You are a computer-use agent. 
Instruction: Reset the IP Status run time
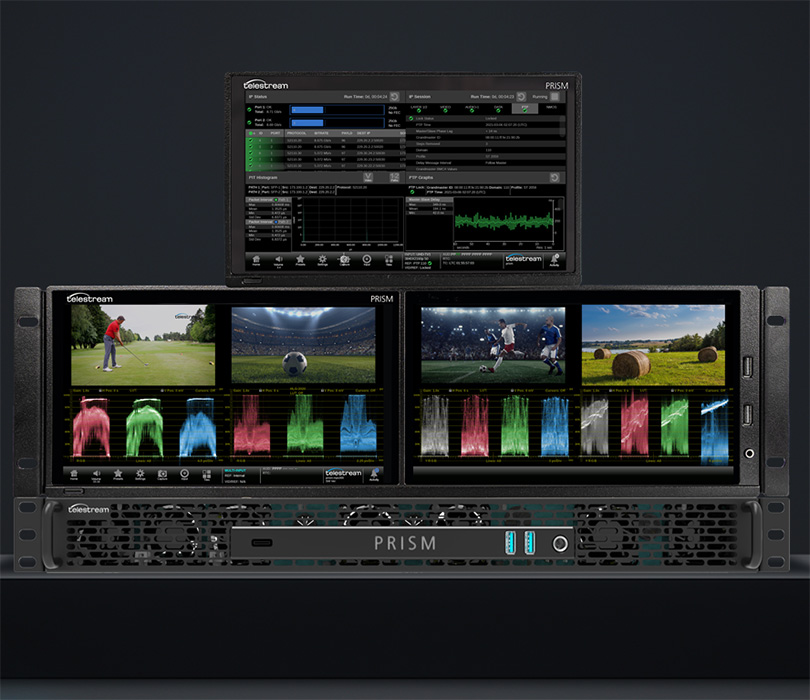pos(394,96)
